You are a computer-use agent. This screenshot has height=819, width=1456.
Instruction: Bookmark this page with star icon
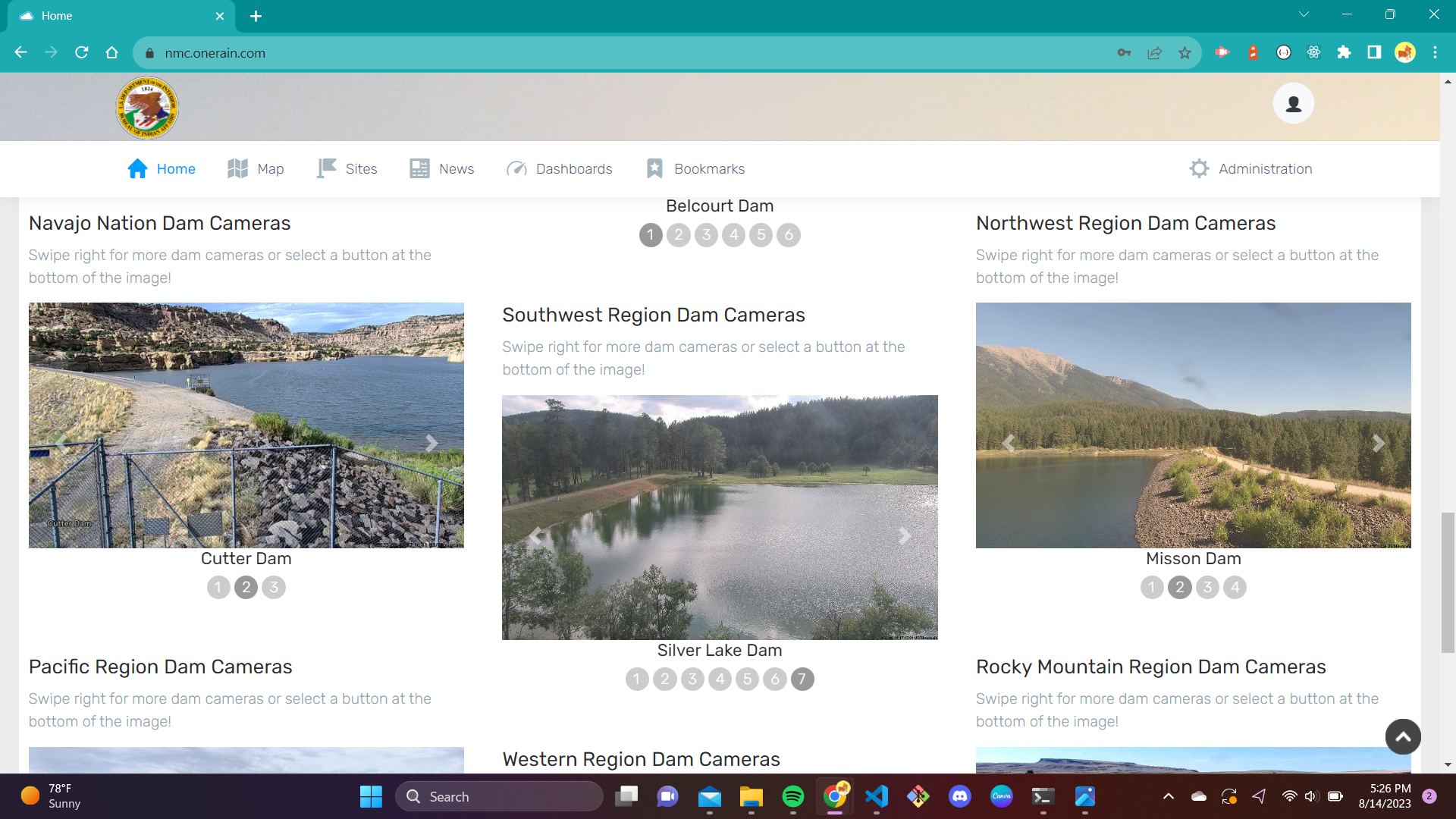click(1185, 53)
